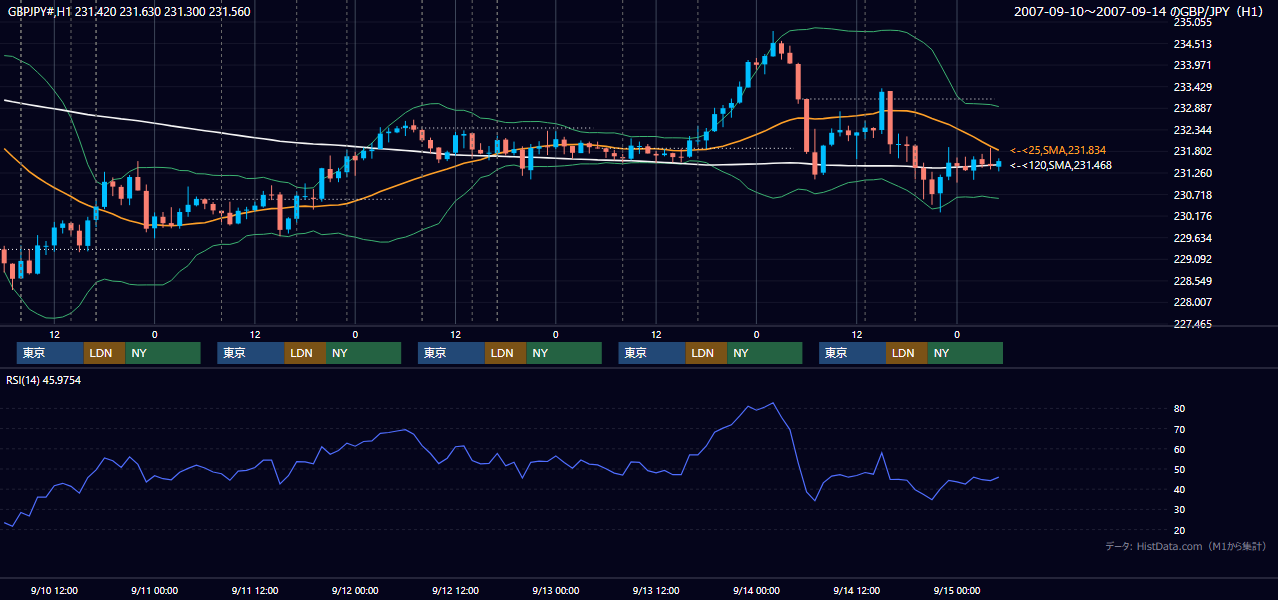Select the 9/11 12:00 date label
1278x600 pixels.
[254, 590]
